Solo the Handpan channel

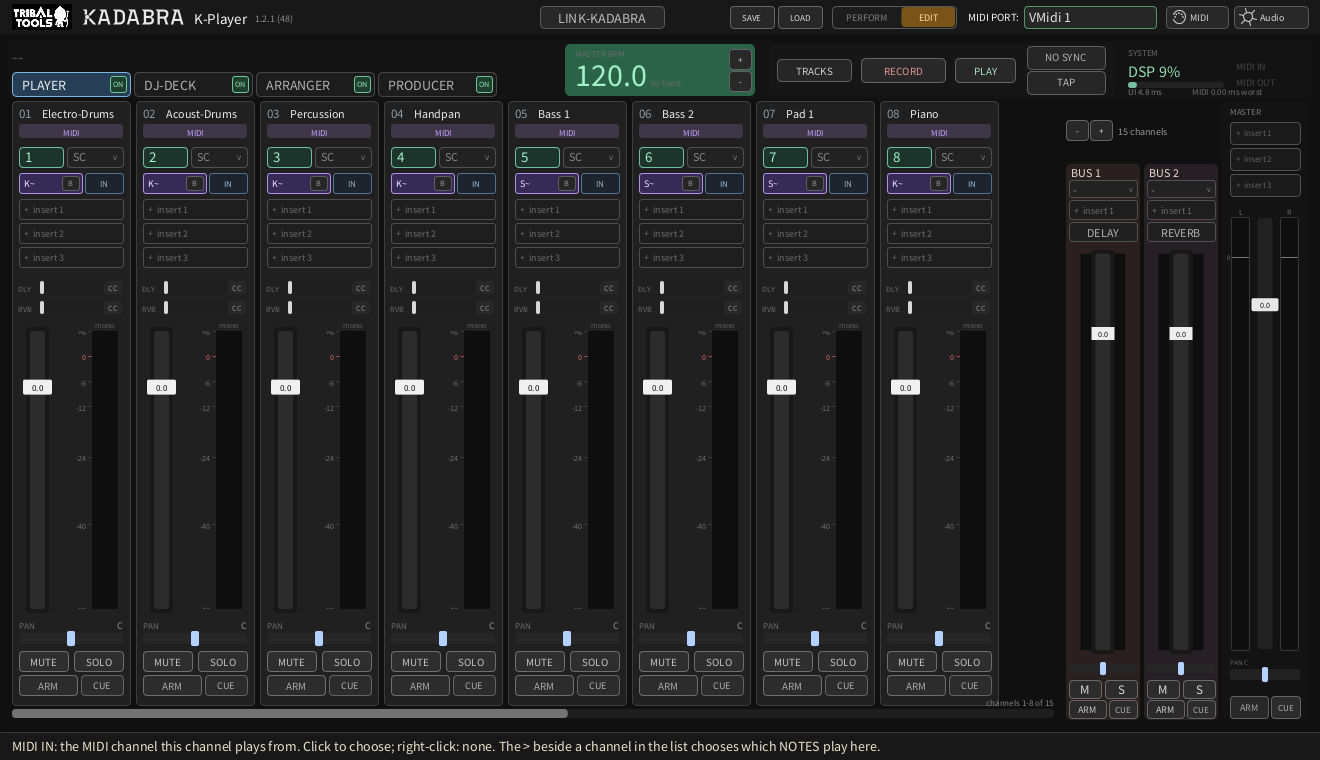click(x=471, y=662)
